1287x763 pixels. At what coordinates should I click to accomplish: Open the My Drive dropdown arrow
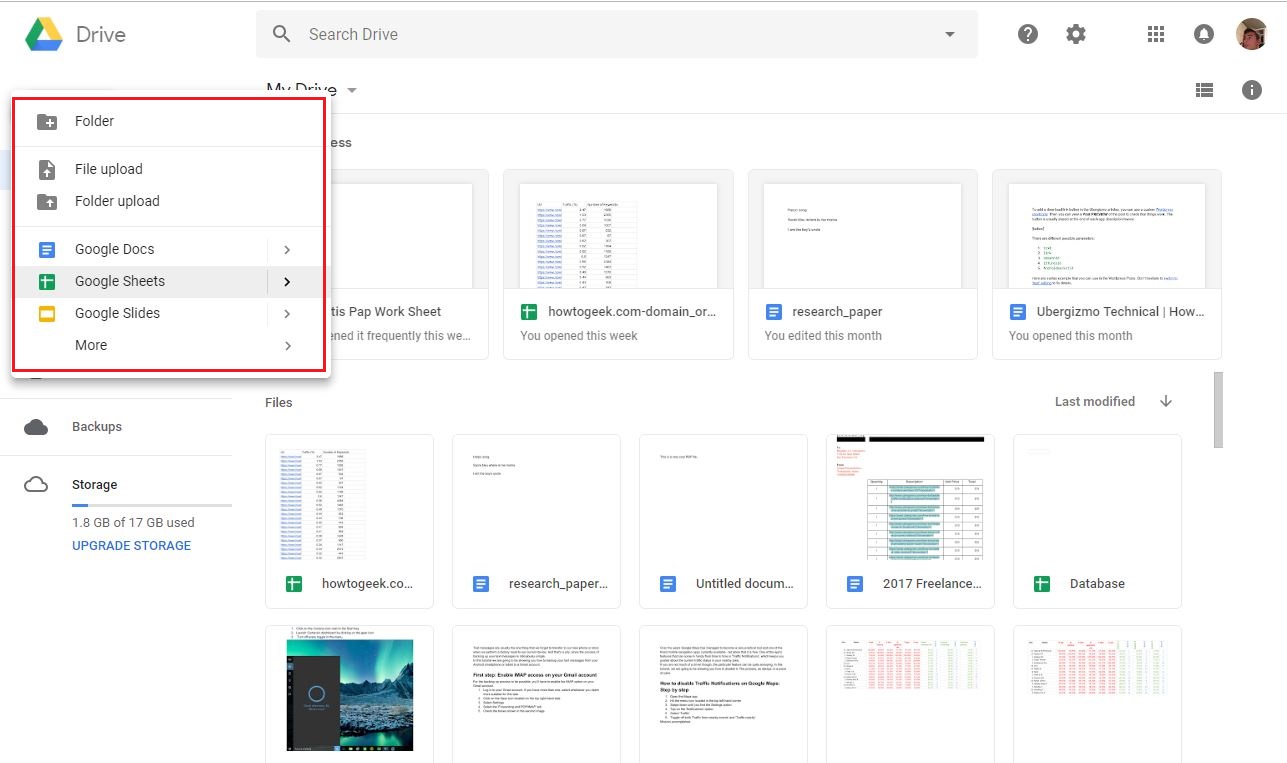(351, 90)
